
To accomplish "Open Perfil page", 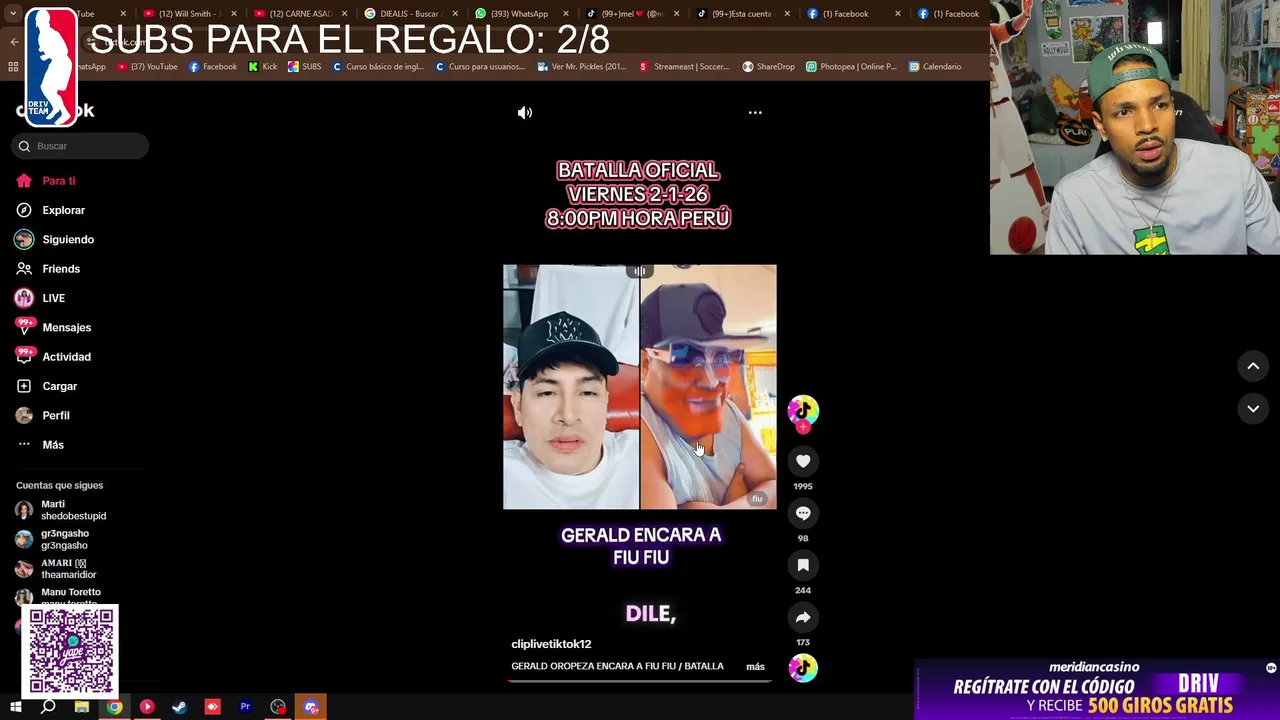I will pos(55,415).
